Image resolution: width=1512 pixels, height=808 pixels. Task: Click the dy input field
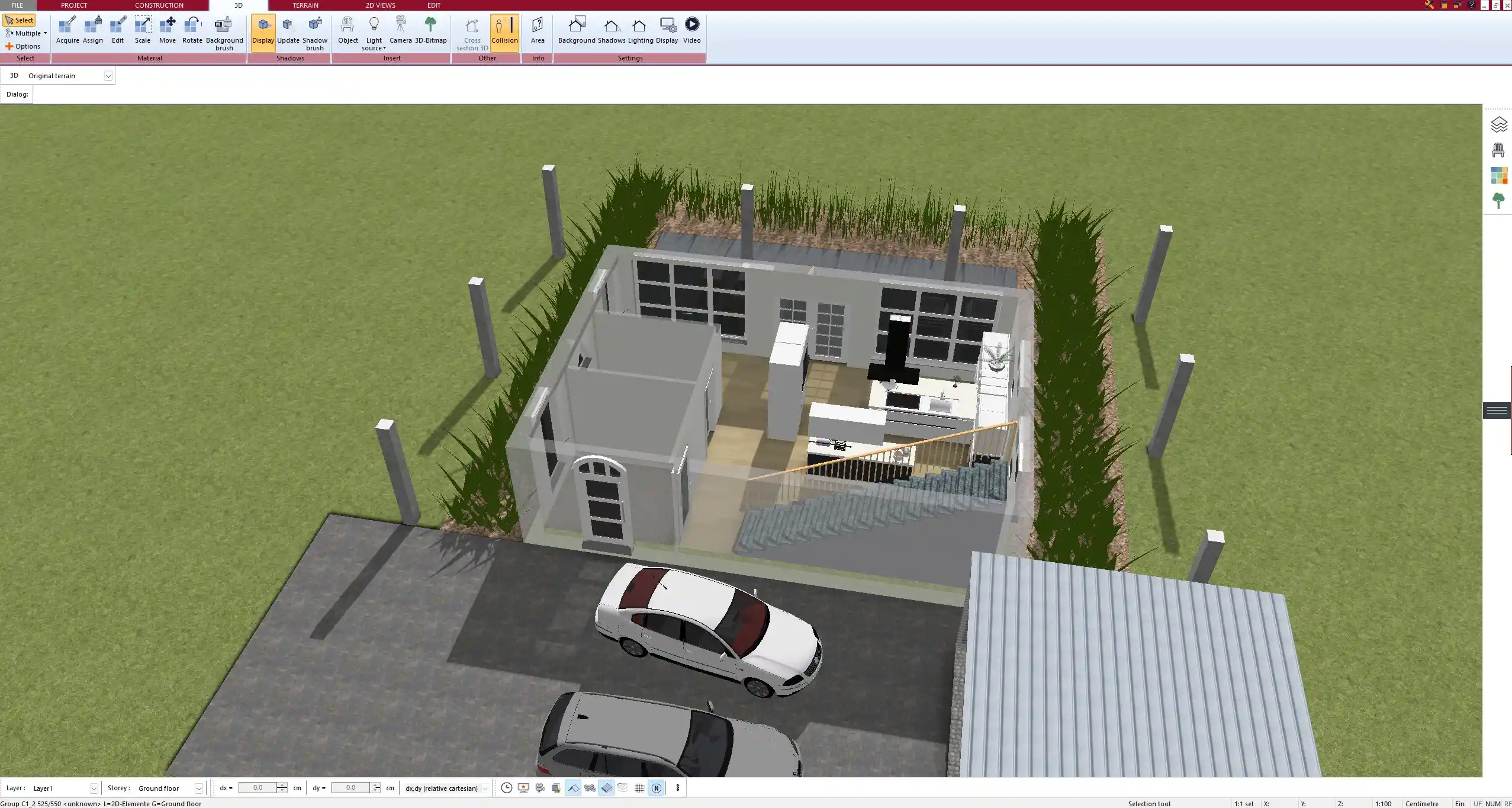click(350, 788)
